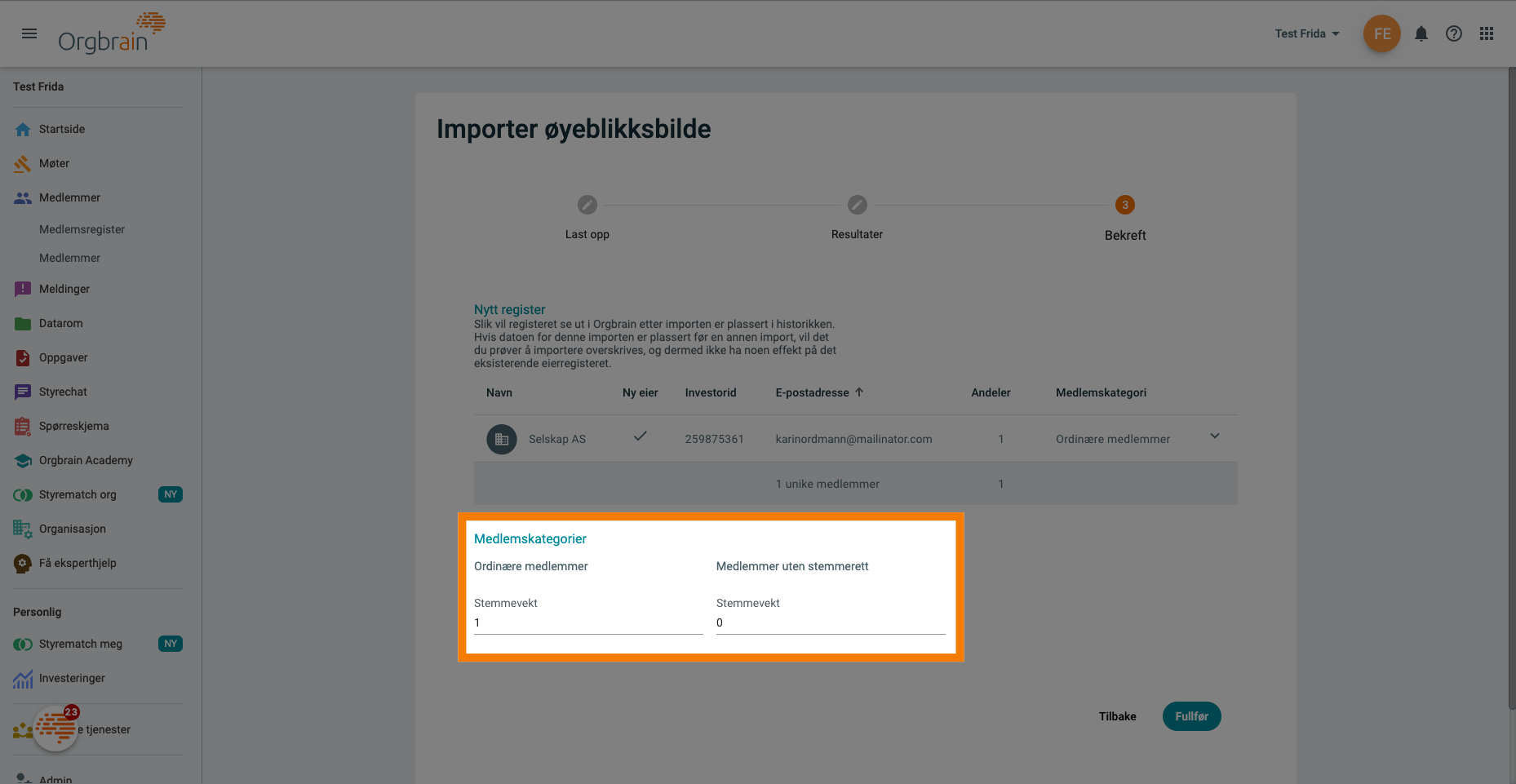Open Oppgaver task icon
The height and width of the screenshot is (784, 1516).
point(23,357)
